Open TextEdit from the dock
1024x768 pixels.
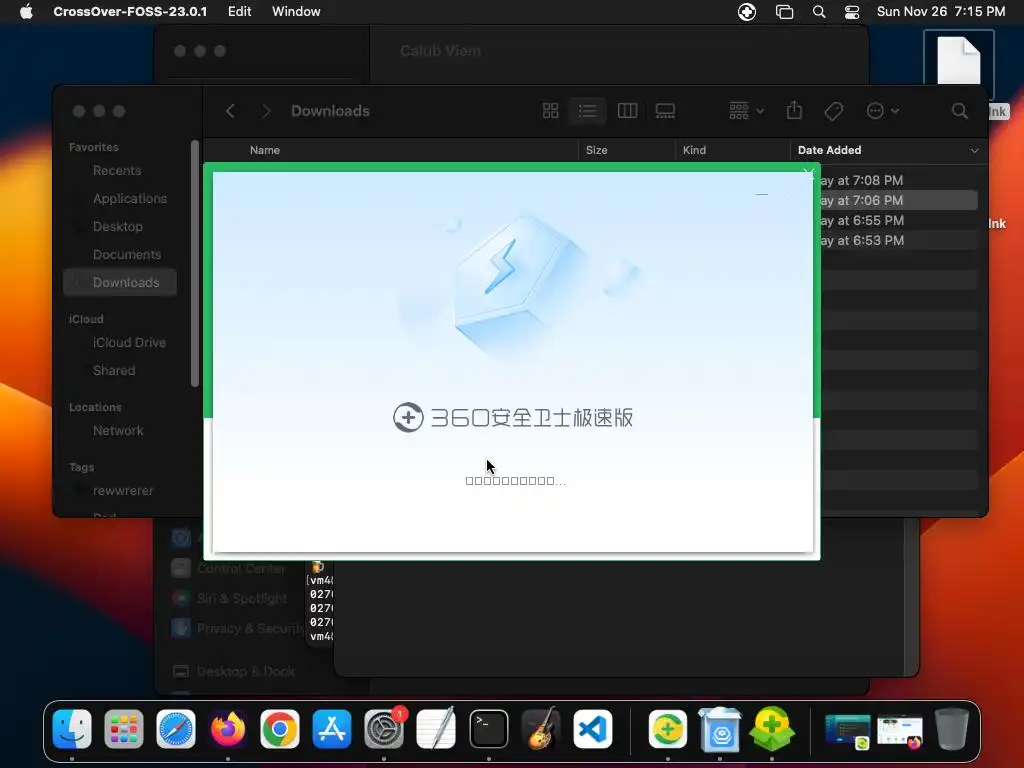(x=436, y=729)
